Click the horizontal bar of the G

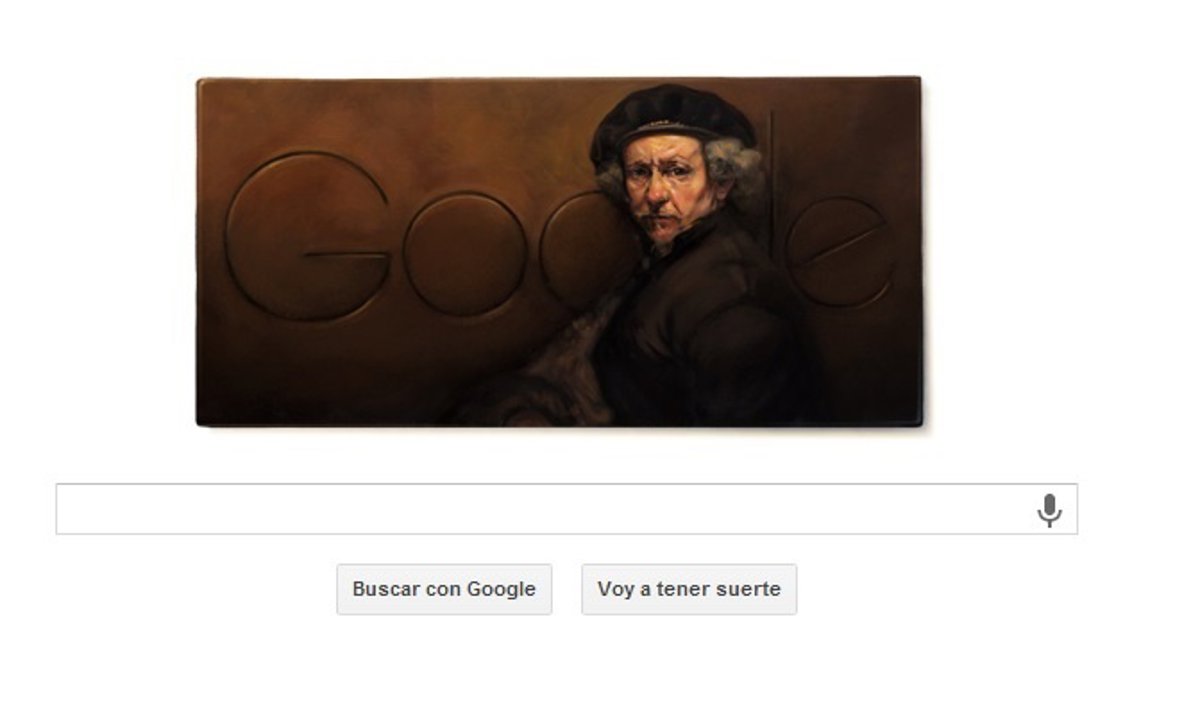(x=346, y=255)
